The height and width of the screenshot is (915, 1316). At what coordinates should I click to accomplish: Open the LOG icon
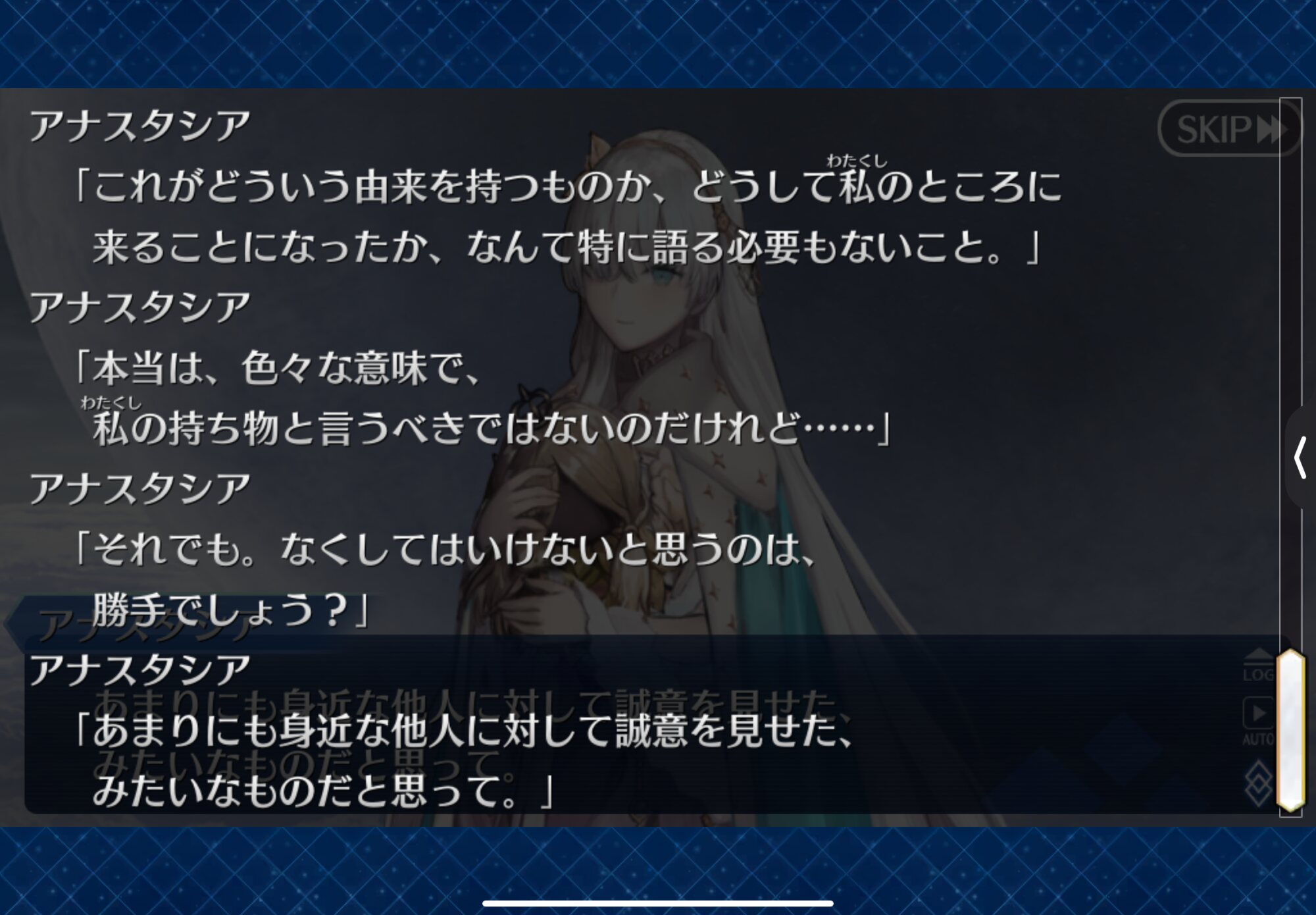(1258, 665)
